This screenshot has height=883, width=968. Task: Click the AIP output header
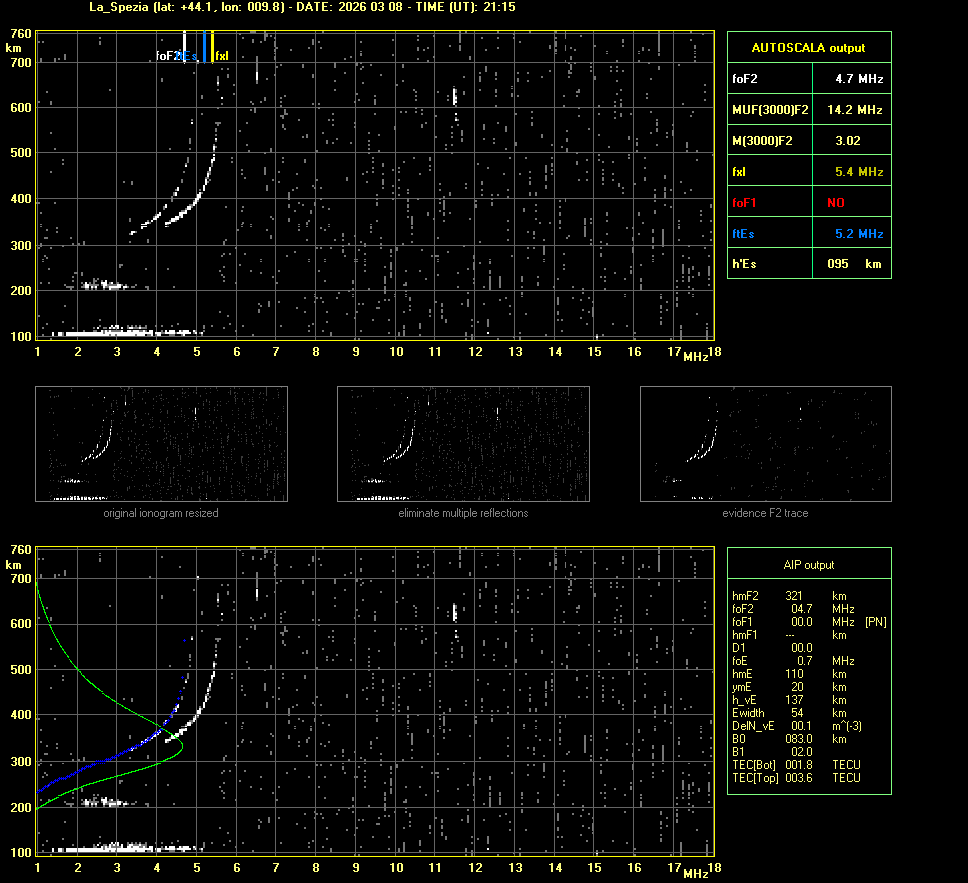808,564
